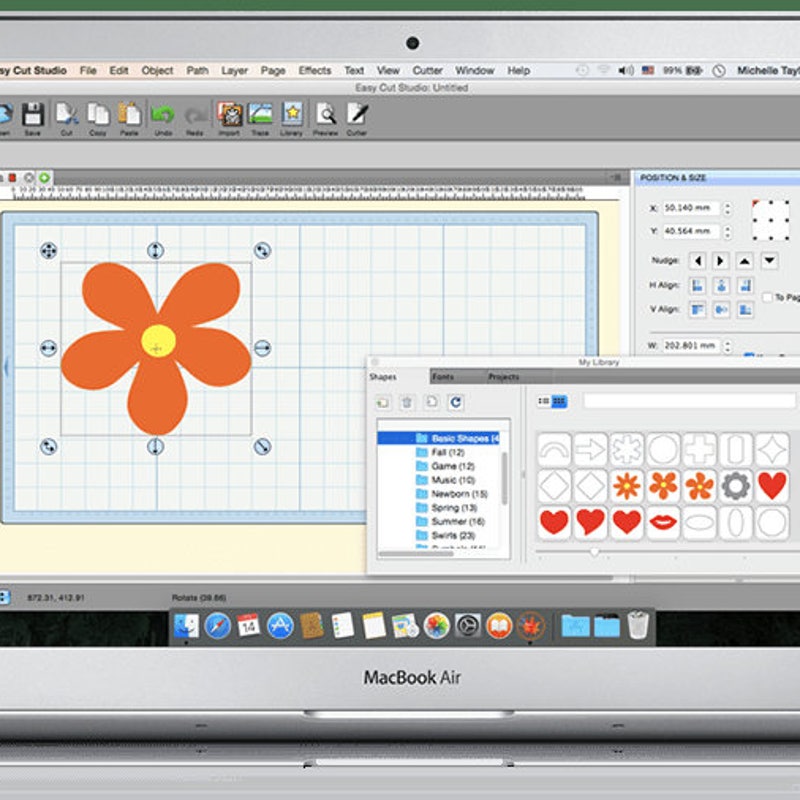Open the Effects menu
Screen dimensions: 800x800
[x=315, y=71]
